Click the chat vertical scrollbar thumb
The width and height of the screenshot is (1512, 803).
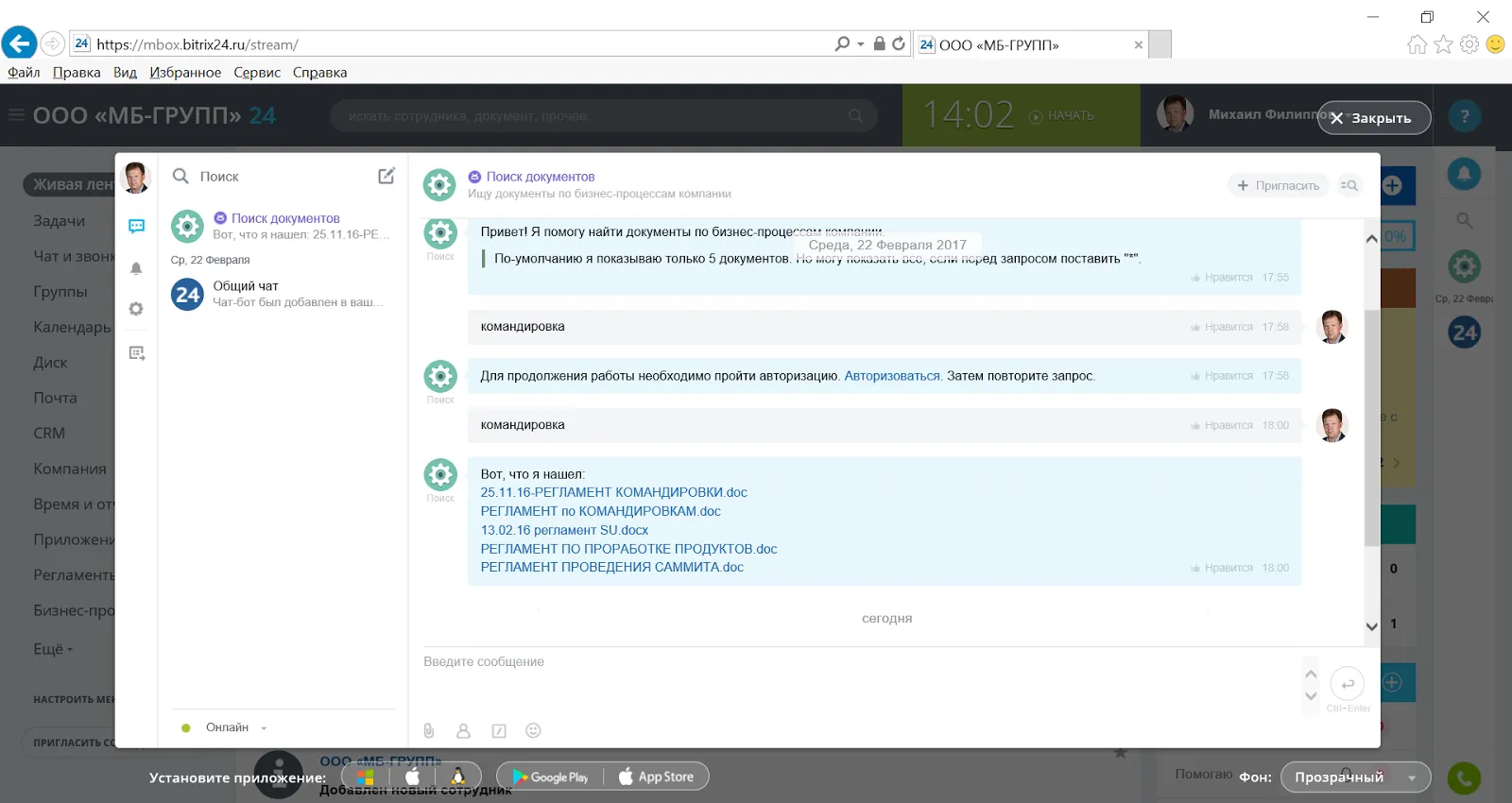[1371, 428]
